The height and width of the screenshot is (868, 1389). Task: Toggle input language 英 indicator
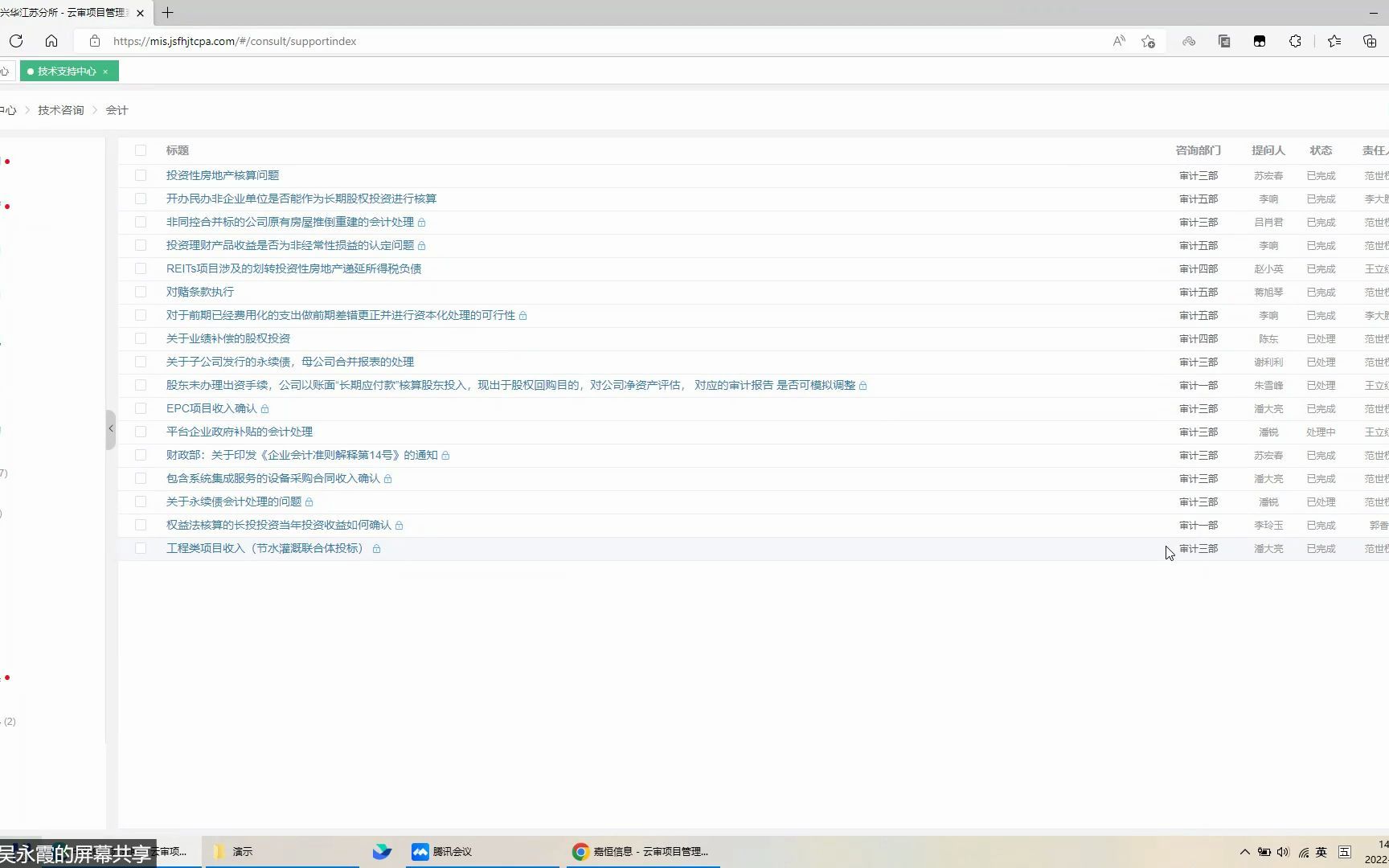[x=1321, y=852]
